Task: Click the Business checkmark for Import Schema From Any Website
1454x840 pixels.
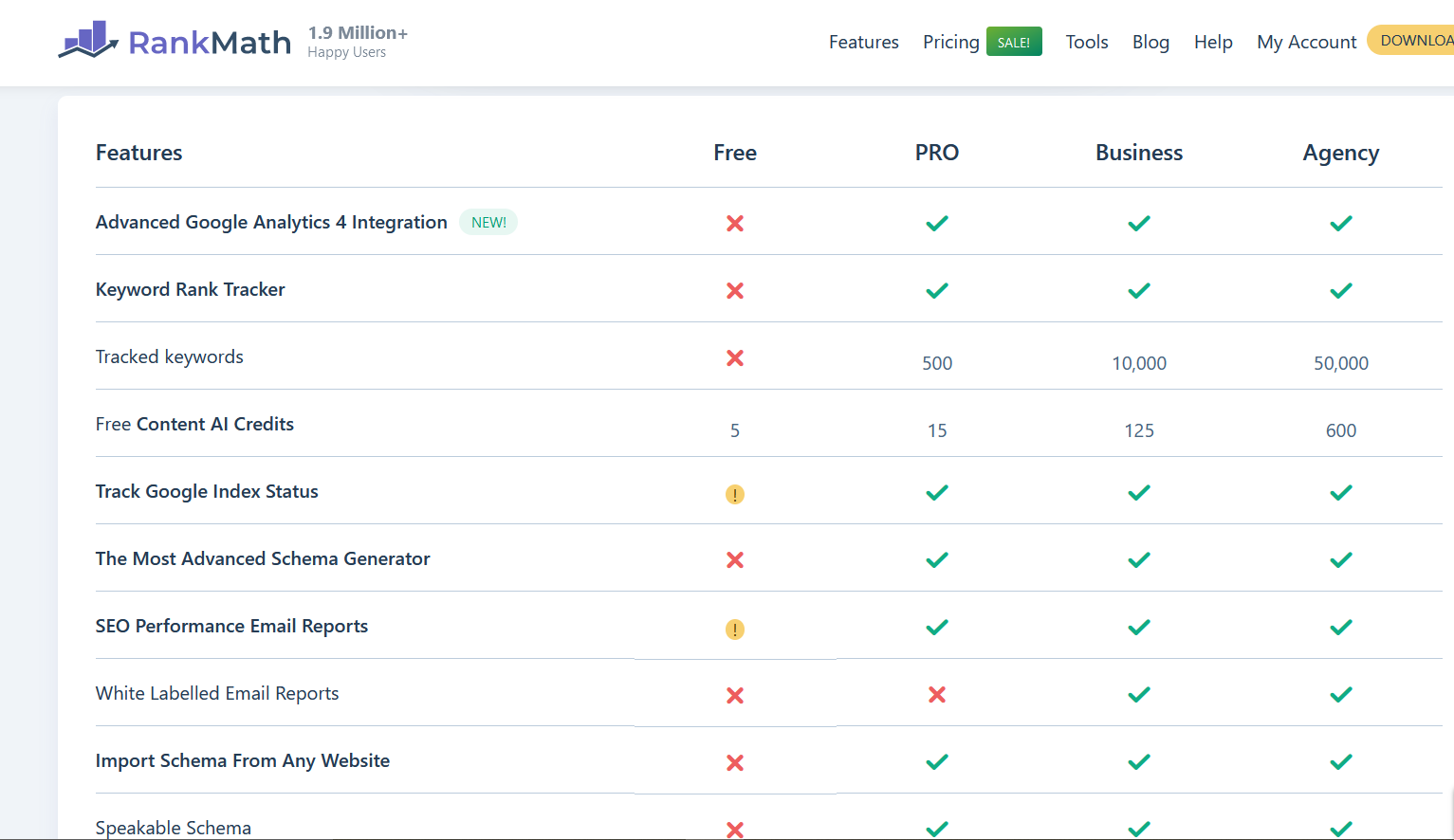Action: (x=1139, y=761)
